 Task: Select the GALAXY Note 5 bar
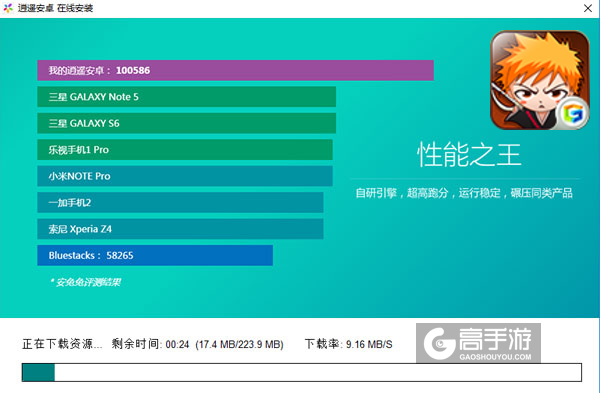[x=186, y=96]
